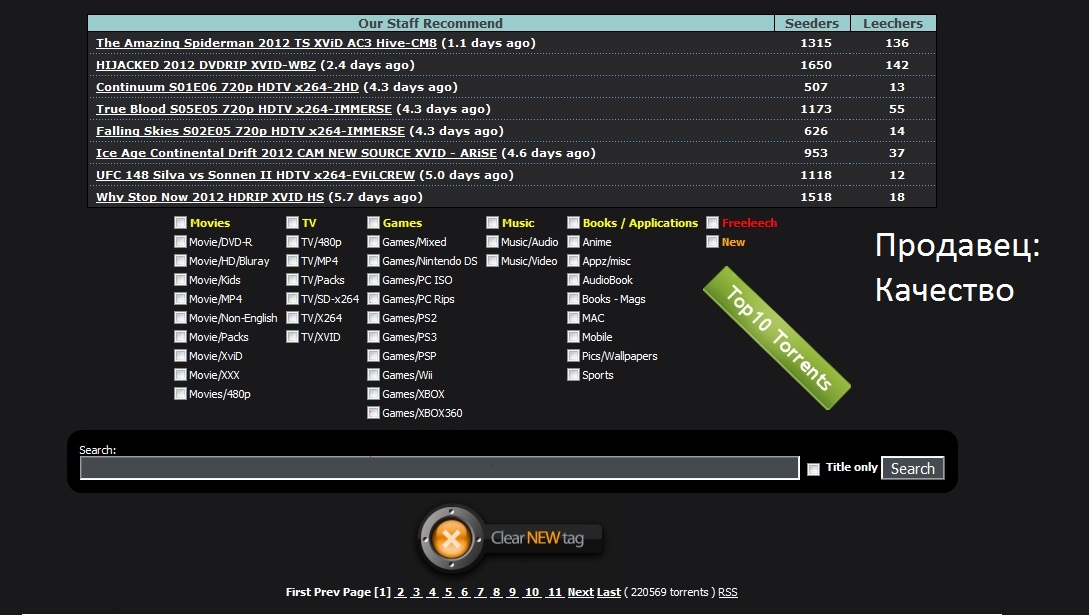Enable the Games category checkbox
This screenshot has height=615, width=1089.
click(x=374, y=223)
